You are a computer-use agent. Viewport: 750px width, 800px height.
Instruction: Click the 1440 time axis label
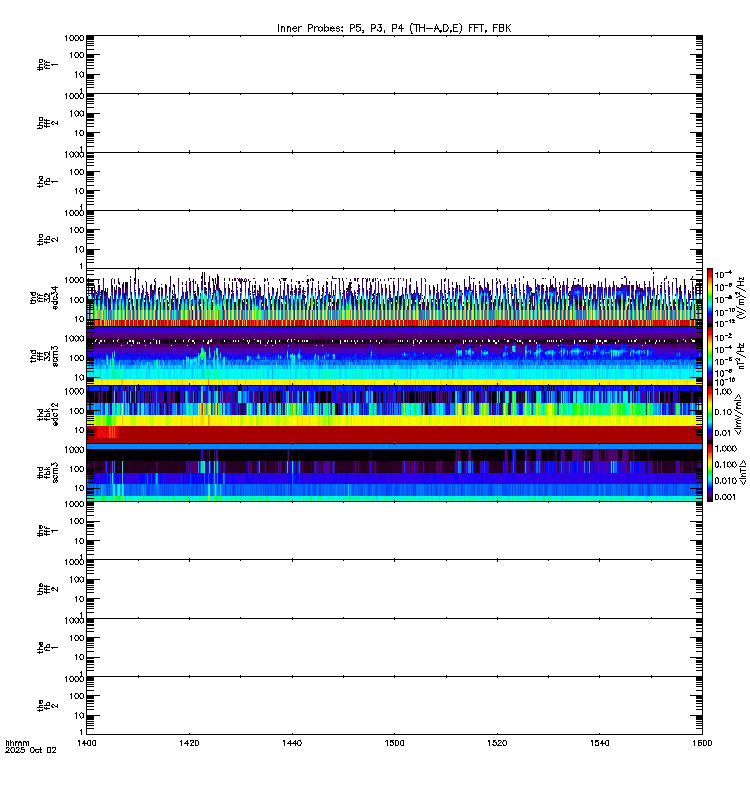pyautogui.click(x=292, y=743)
